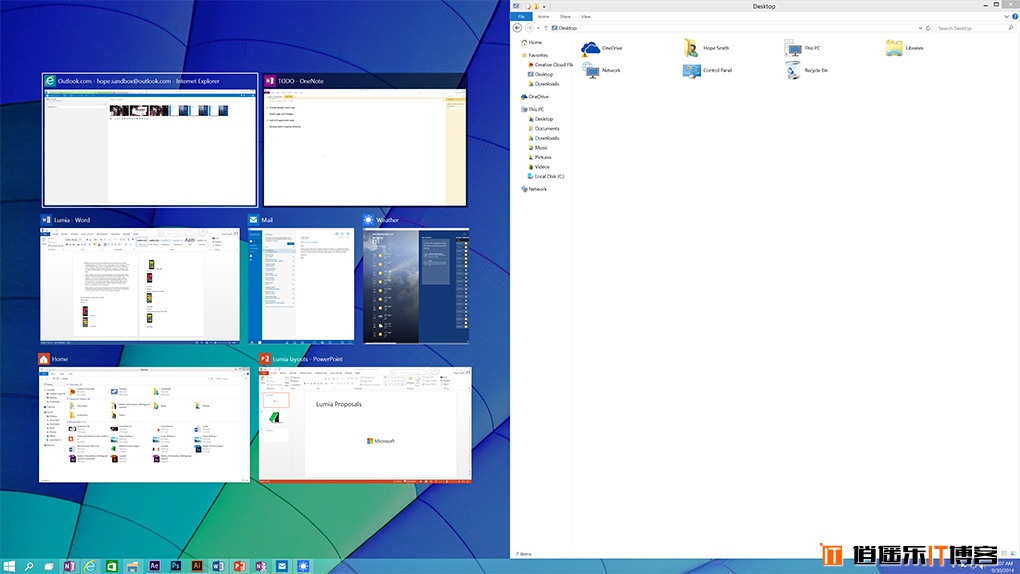This screenshot has width=1020, height=574.
Task: Expand the address bar history dropdown
Action: (x=920, y=28)
